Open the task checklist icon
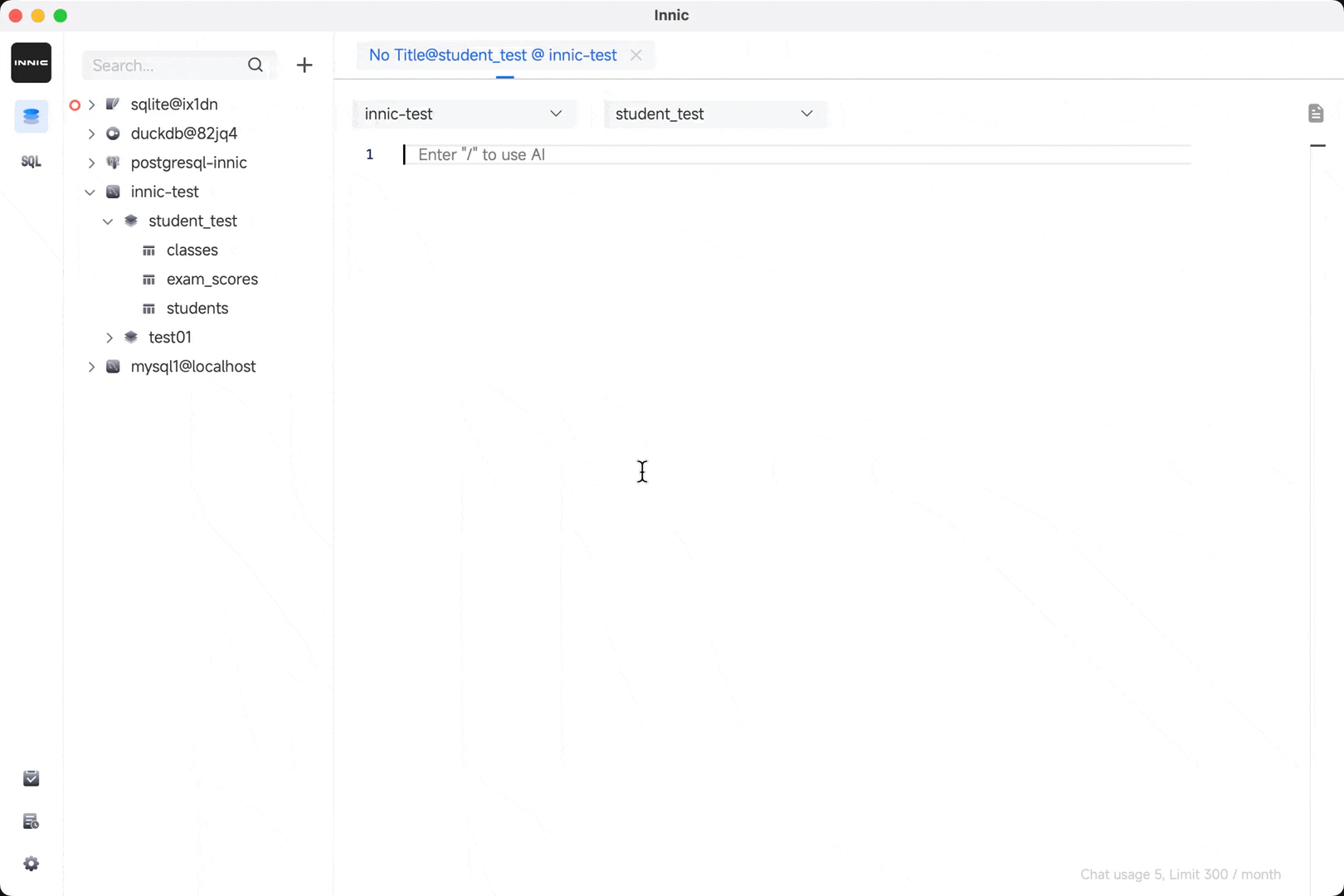Viewport: 1344px width, 896px height. click(x=31, y=778)
